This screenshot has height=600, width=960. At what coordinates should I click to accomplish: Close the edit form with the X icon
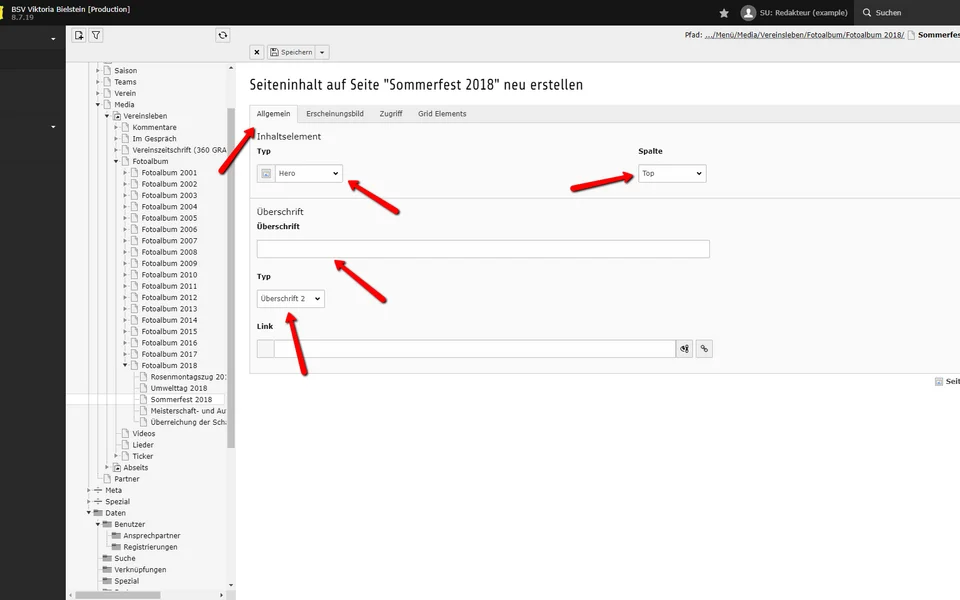[257, 52]
